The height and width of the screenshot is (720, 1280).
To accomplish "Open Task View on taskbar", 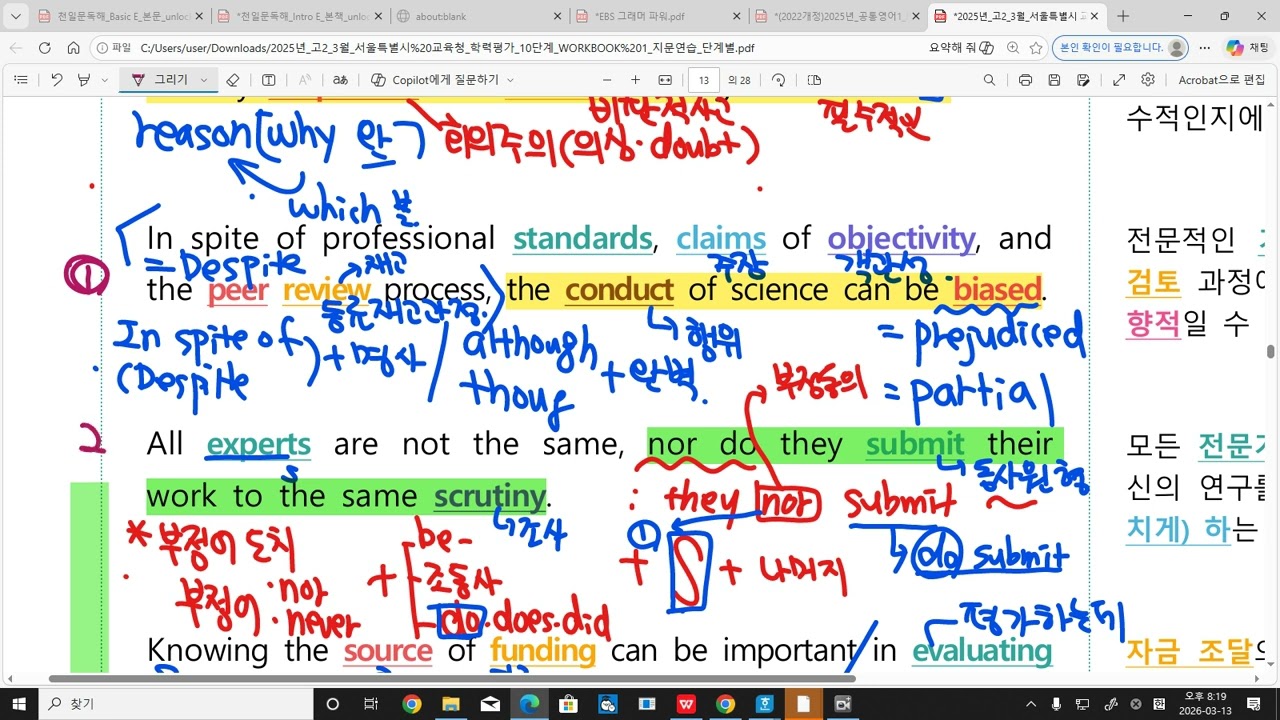I will 371,703.
